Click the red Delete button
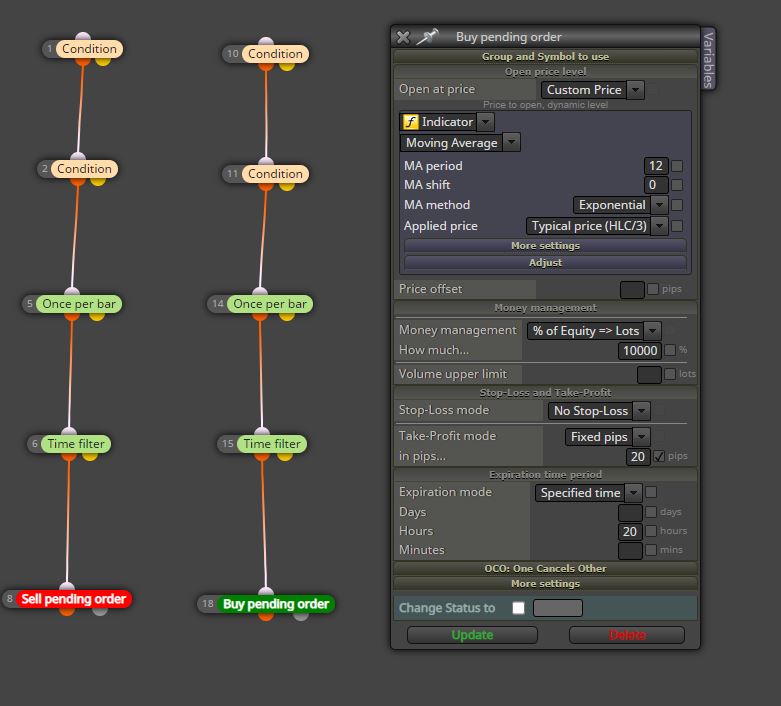 pyautogui.click(x=627, y=635)
